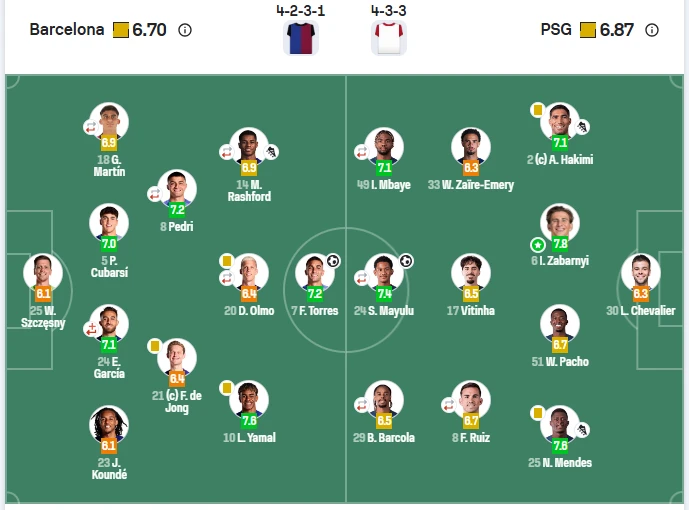The height and width of the screenshot is (510, 689).
Task: Click the substitution arrows next to Pedri
Action: pyautogui.click(x=155, y=194)
